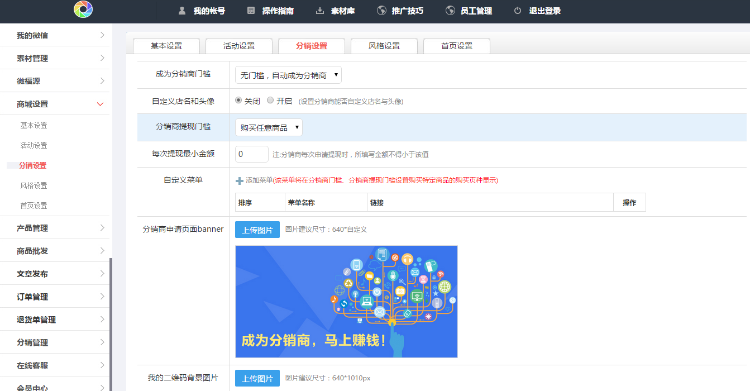Open the 购买任意商品 dropdown
The image size is (750, 391).
[268, 127]
